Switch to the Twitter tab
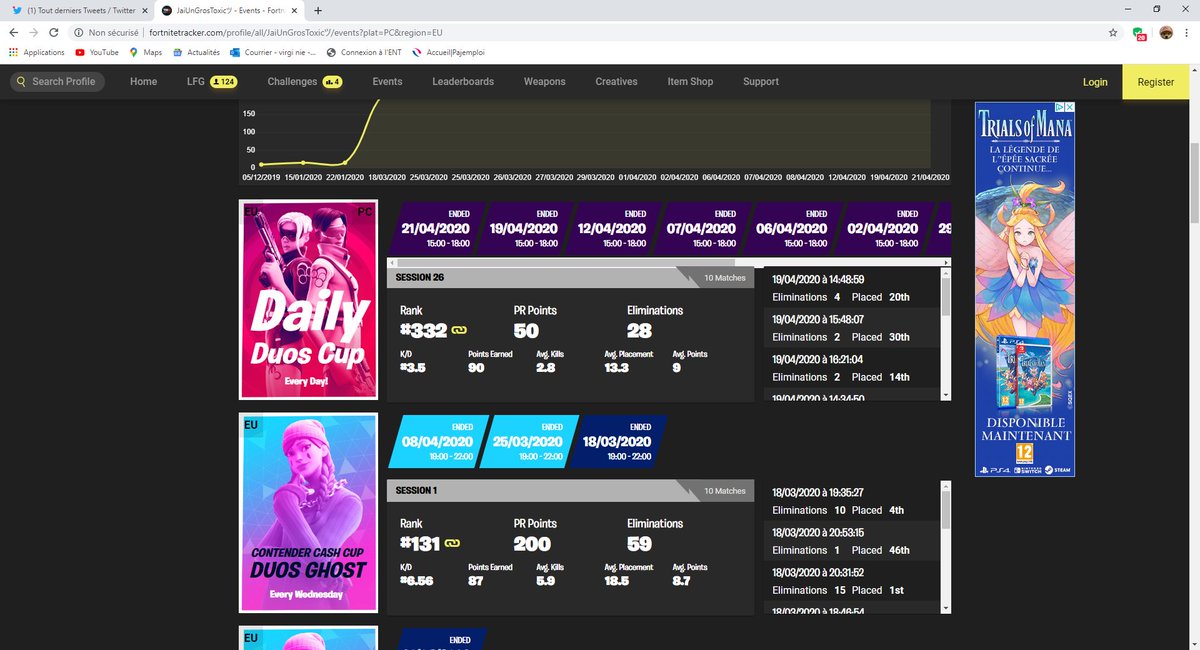1200x650 pixels. coord(78,10)
